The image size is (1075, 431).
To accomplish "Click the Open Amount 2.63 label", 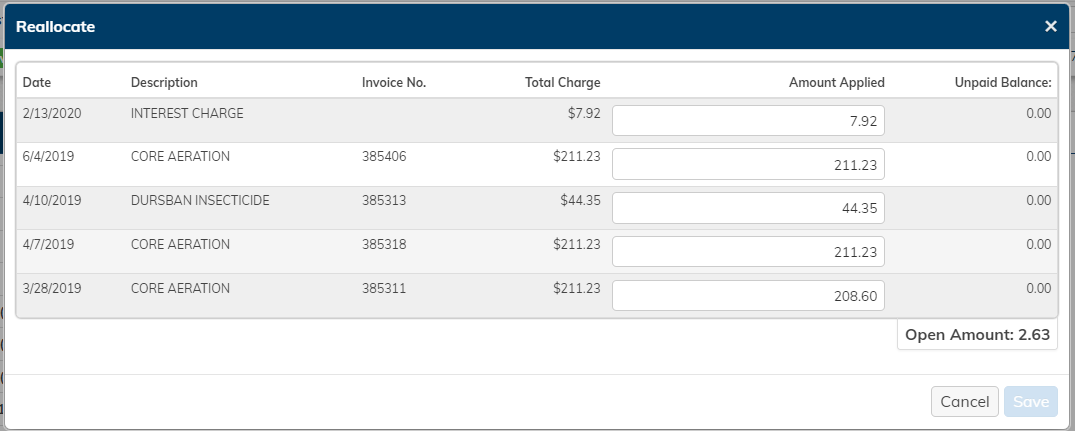I will 976,335.
